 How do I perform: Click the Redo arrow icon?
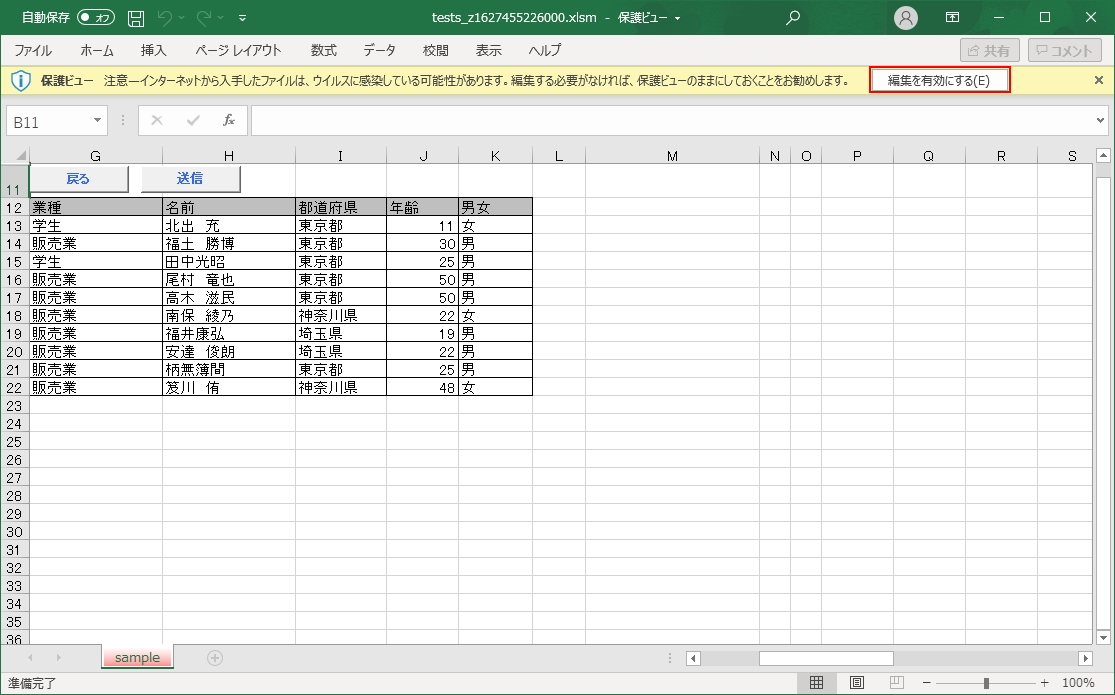point(204,18)
